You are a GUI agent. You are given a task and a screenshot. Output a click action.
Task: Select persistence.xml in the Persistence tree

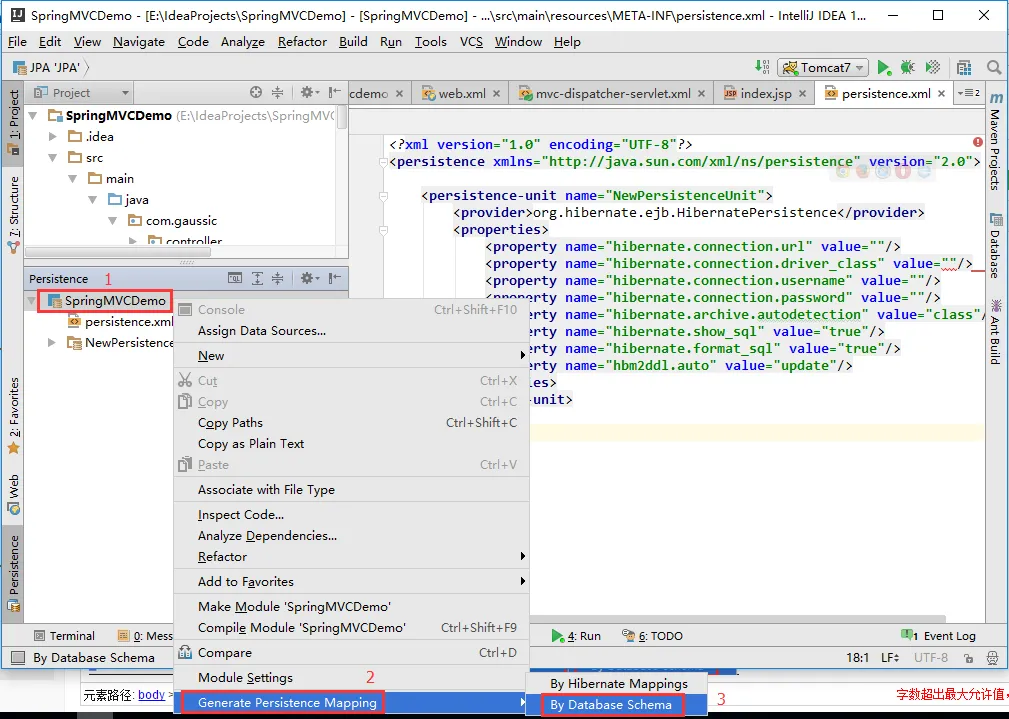[120, 322]
